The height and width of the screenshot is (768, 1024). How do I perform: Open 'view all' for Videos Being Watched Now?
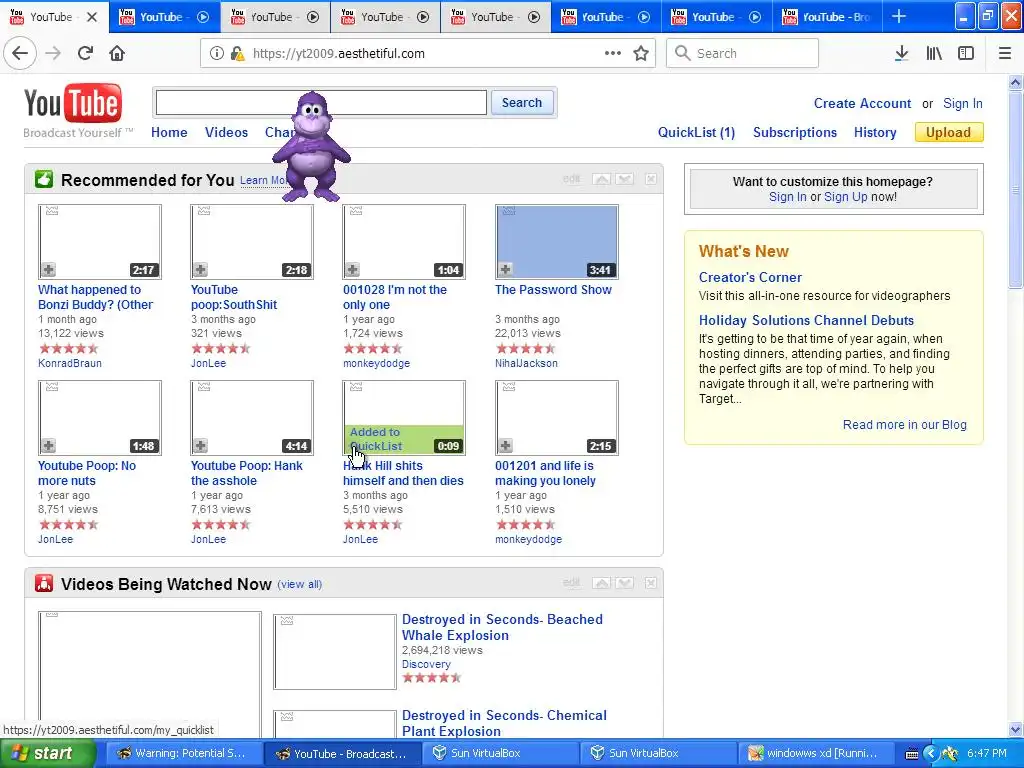tap(300, 584)
